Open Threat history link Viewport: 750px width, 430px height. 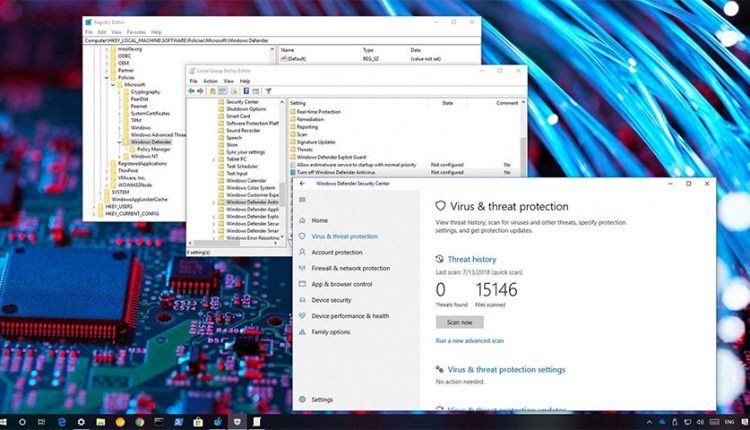coord(472,259)
